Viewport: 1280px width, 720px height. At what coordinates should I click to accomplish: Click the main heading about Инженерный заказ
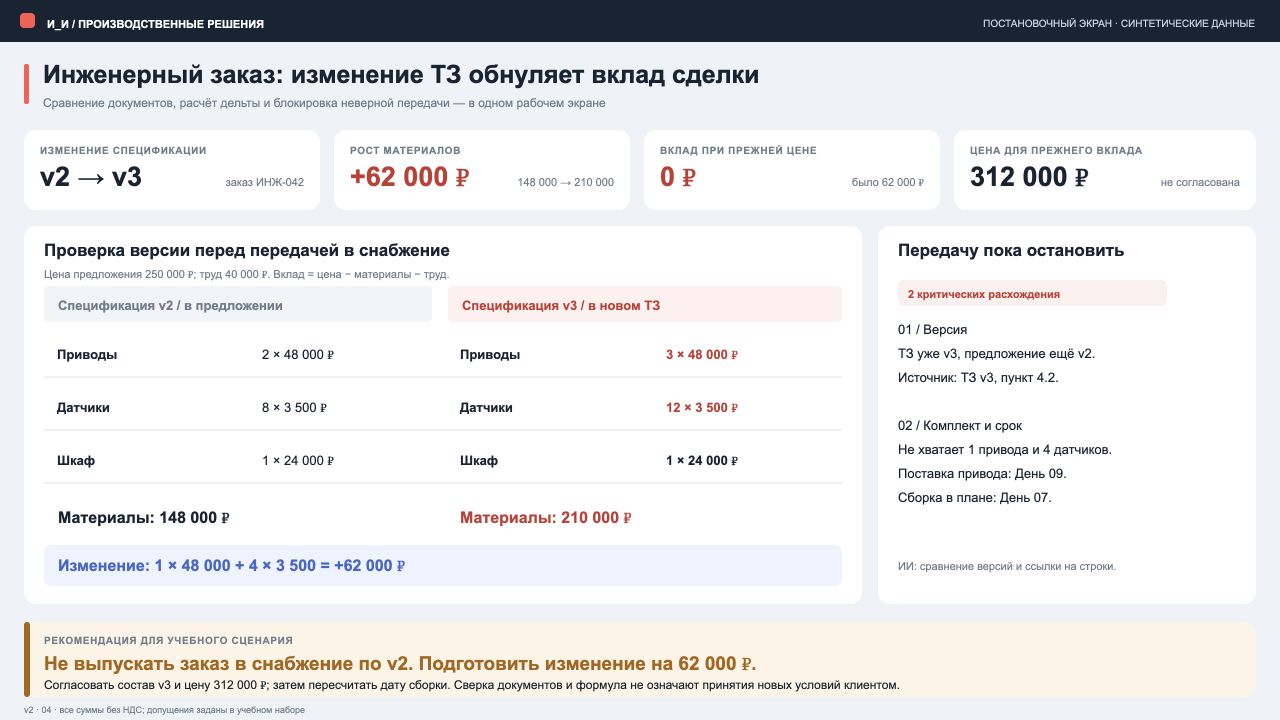pyautogui.click(x=401, y=75)
